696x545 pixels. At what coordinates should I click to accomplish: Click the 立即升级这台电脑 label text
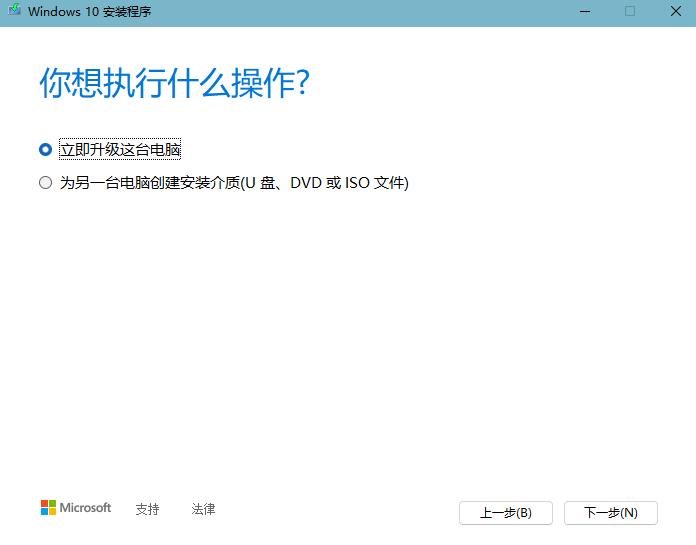[x=120, y=150]
